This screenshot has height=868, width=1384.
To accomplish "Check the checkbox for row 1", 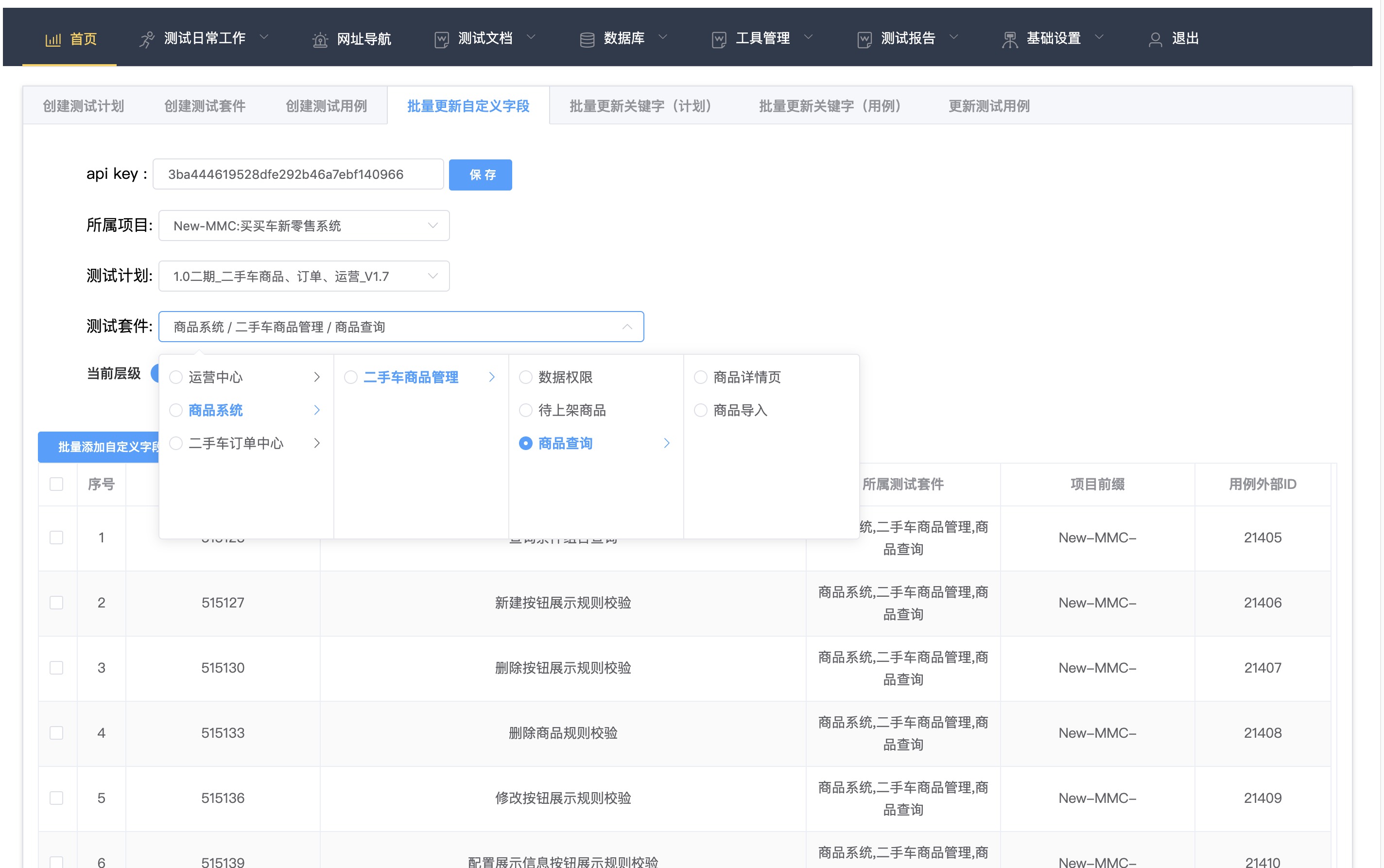I will 56,538.
